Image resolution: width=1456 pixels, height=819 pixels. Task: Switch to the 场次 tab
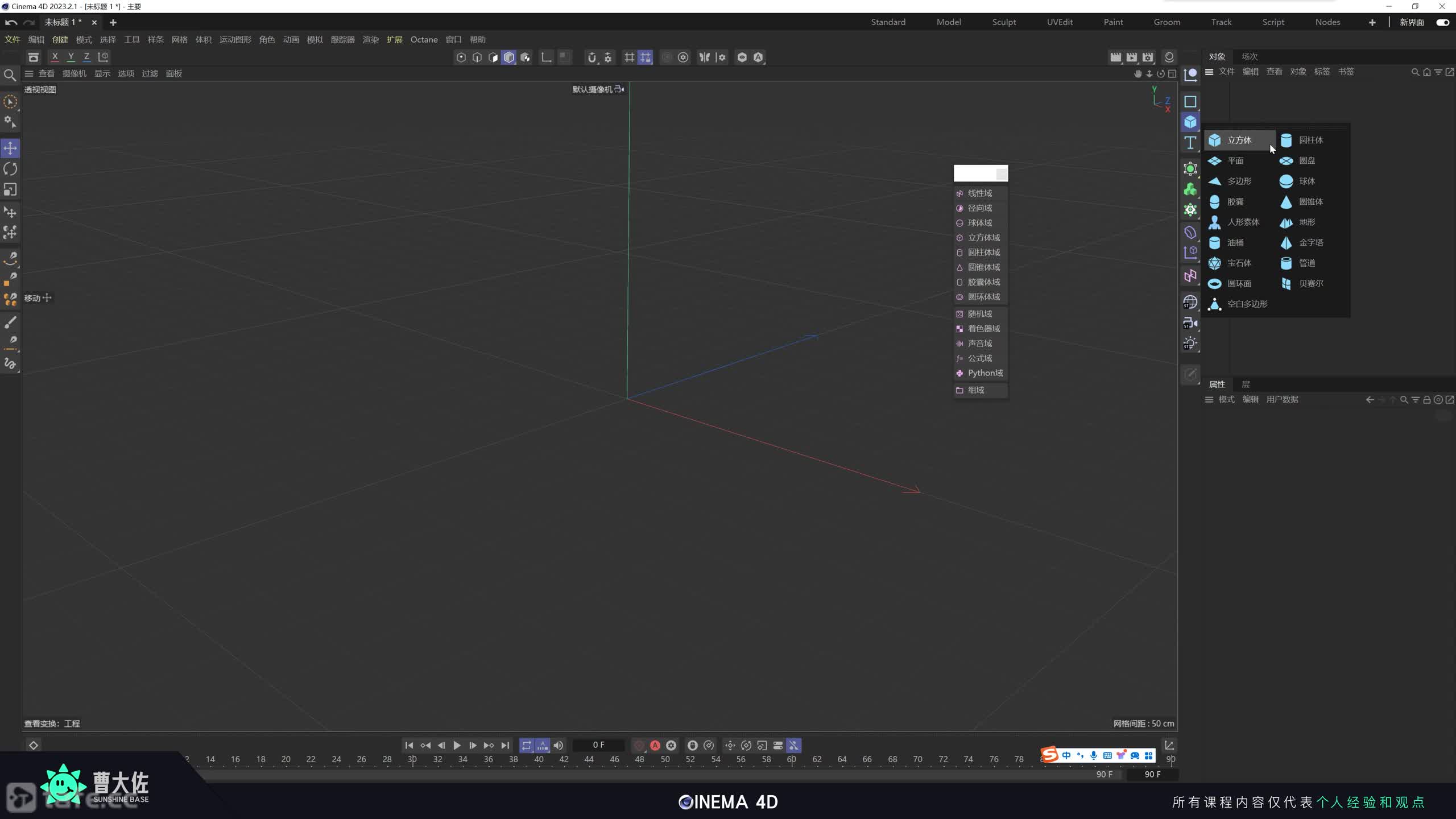(x=1250, y=56)
